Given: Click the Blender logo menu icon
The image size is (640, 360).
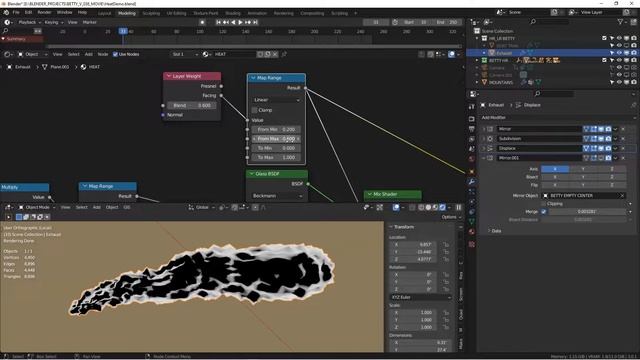Looking at the screenshot, I should (x=6, y=13).
